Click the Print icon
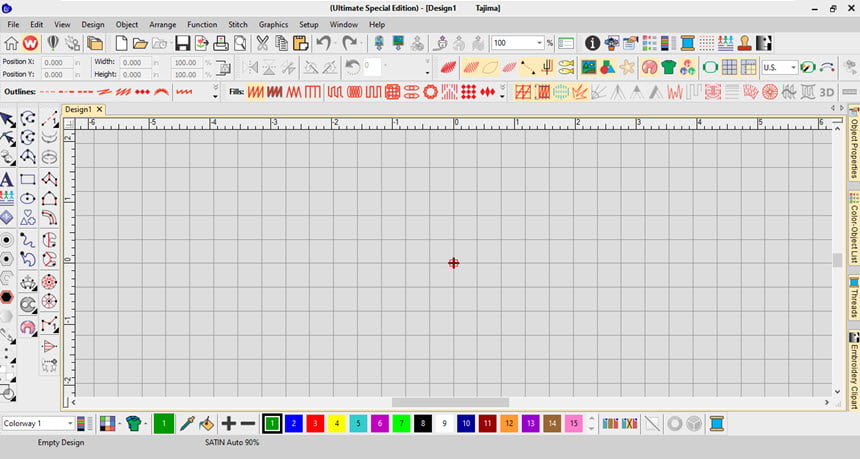The height and width of the screenshot is (459, 860). coord(221,44)
